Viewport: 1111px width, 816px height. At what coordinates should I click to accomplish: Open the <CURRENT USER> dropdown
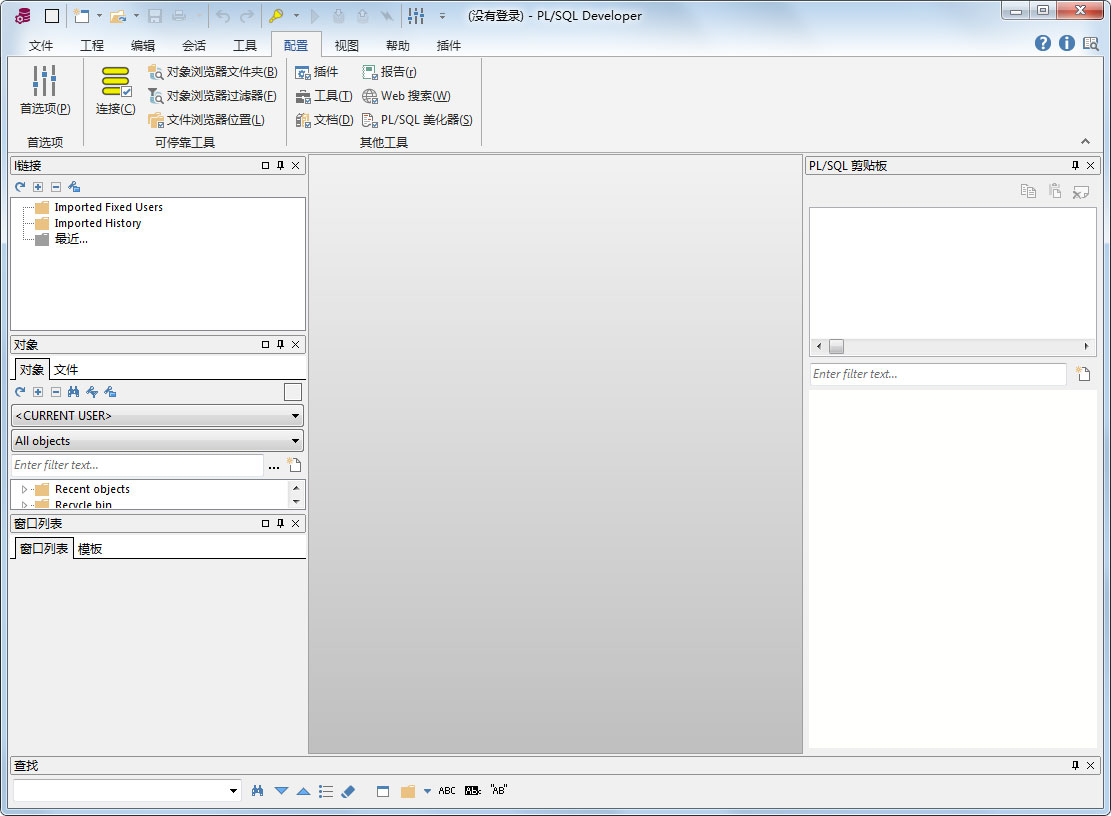[x=157, y=416]
